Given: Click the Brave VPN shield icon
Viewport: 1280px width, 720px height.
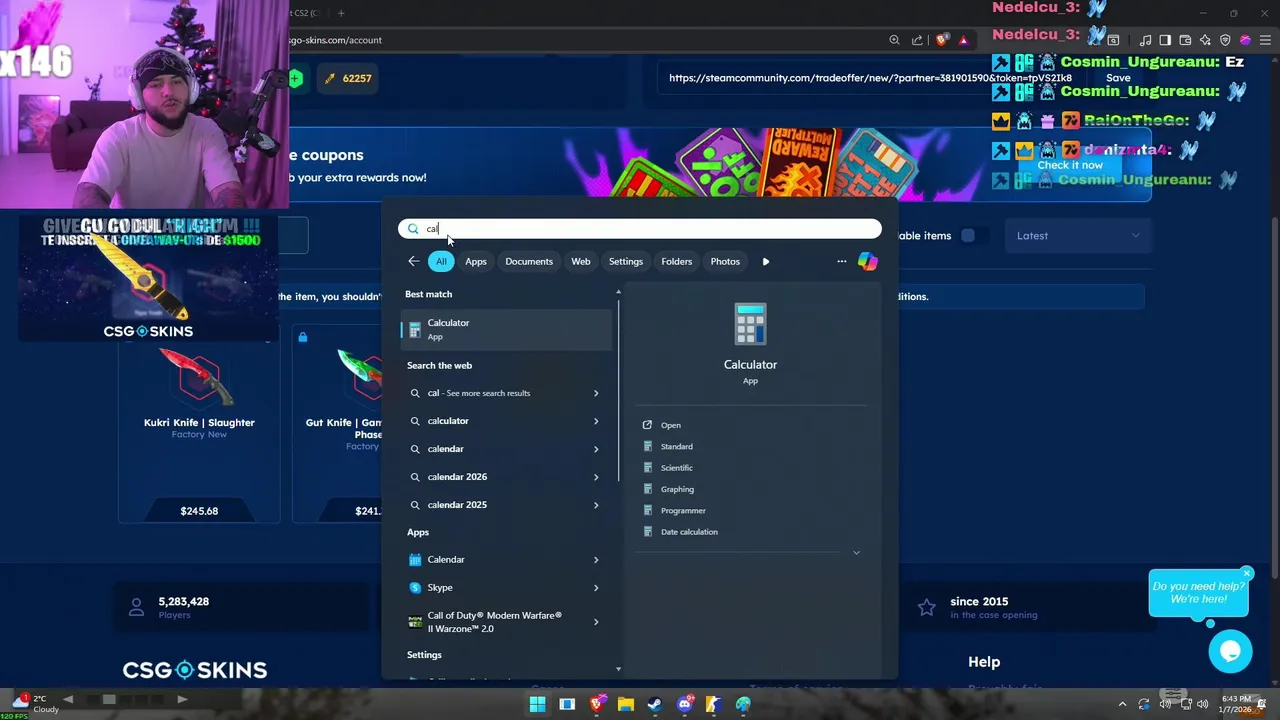Looking at the screenshot, I should tap(1225, 40).
